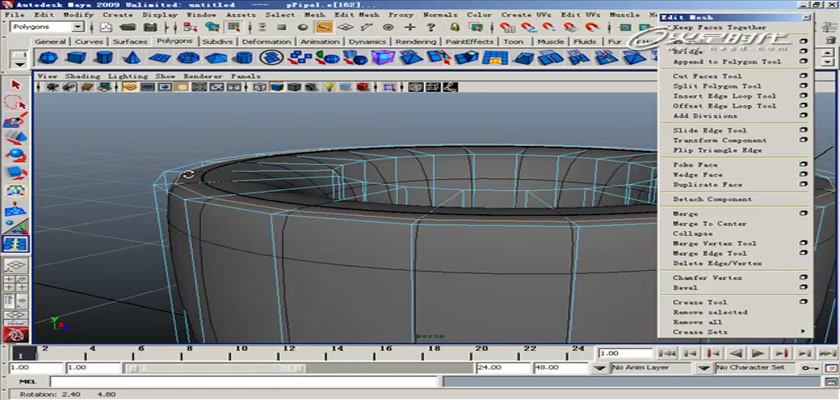Open the viewport Panels menu
Screen dimensions: 840x400
(x=245, y=76)
